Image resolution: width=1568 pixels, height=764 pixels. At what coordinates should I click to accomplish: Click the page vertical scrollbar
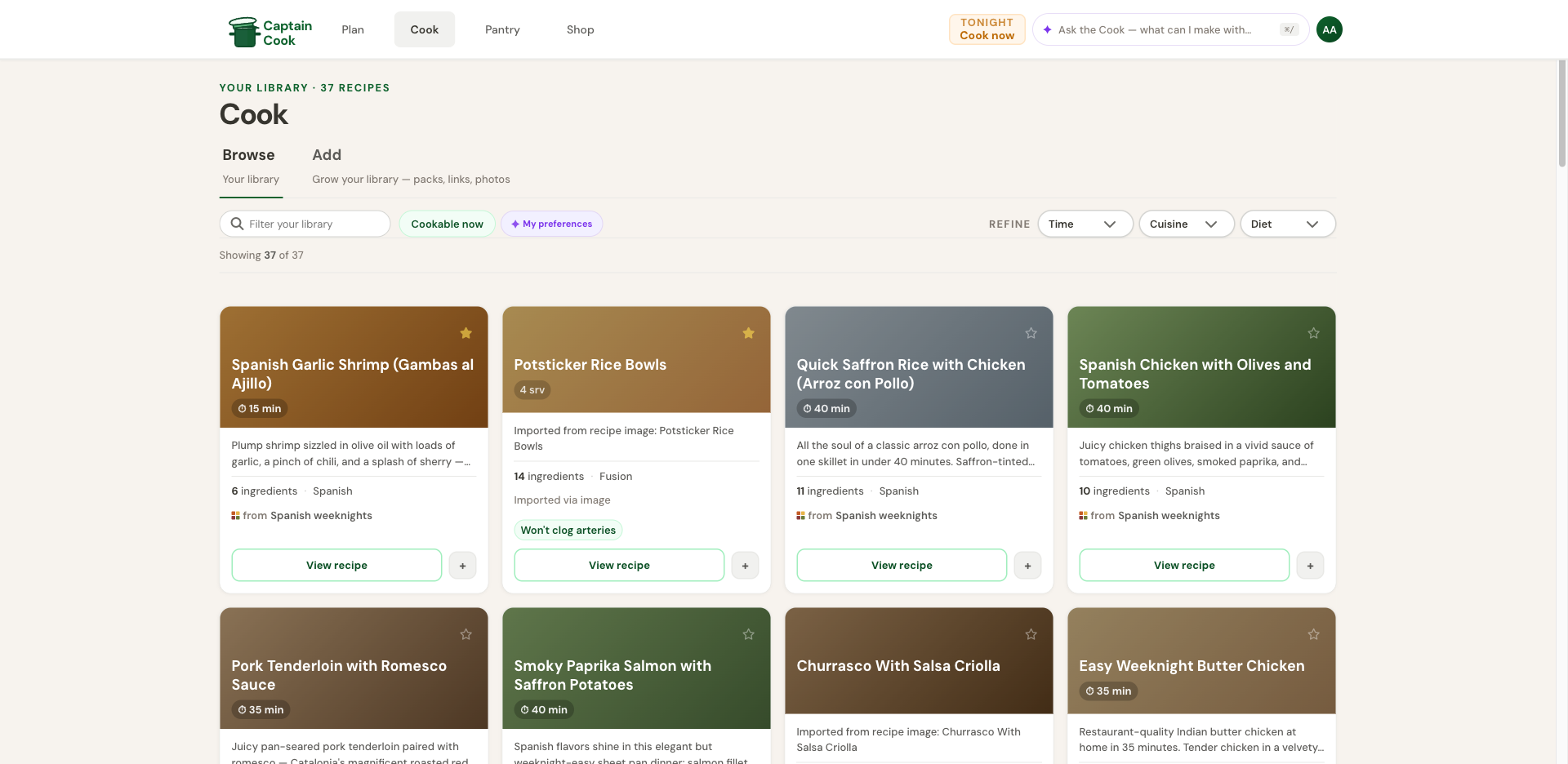(1562, 114)
